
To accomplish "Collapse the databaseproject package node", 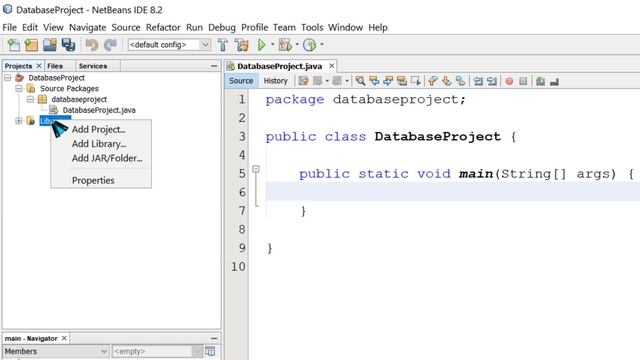I will pyautogui.click(x=30, y=99).
